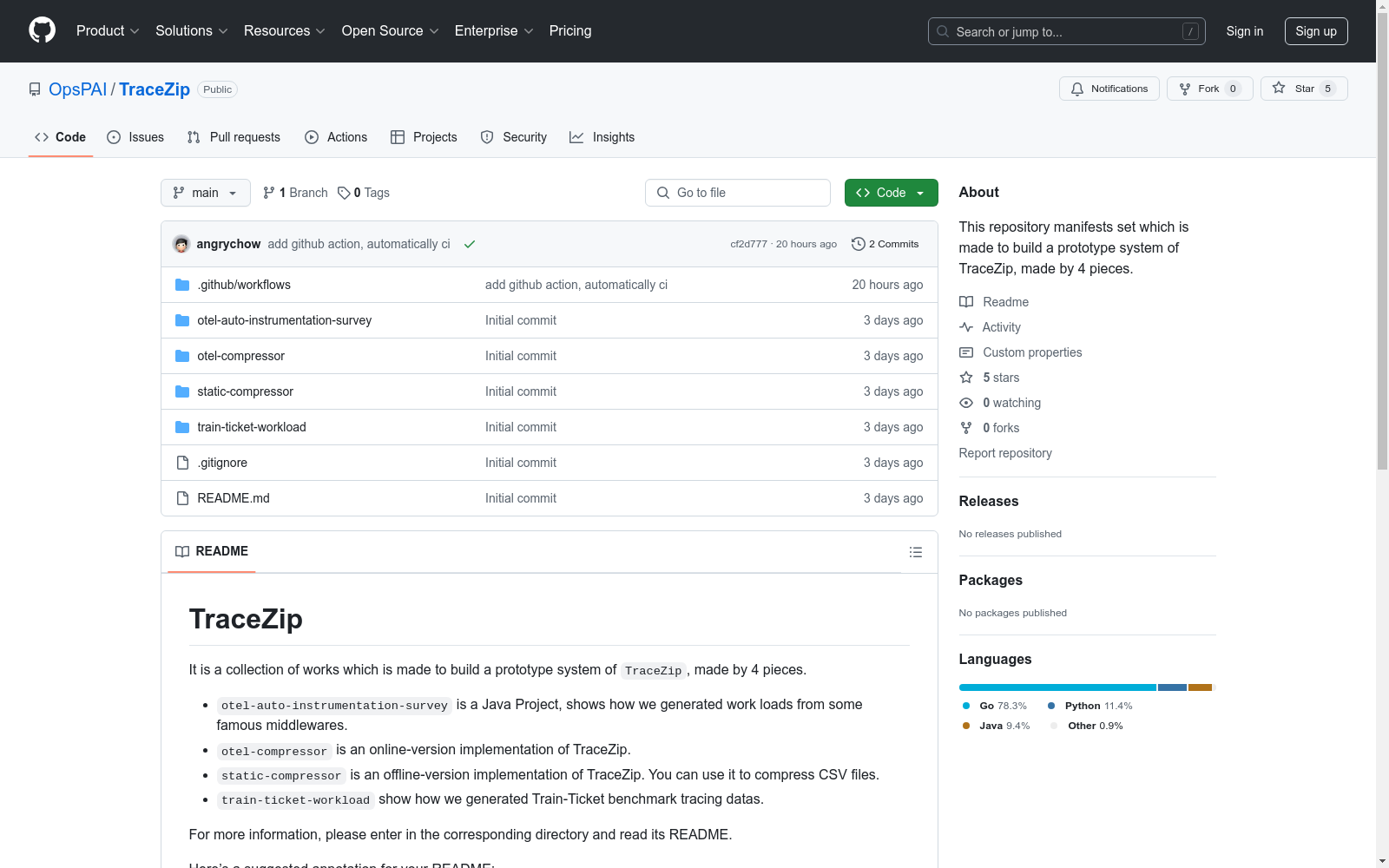Switch to the Insights tab
The width and height of the screenshot is (1389, 868).
point(602,137)
